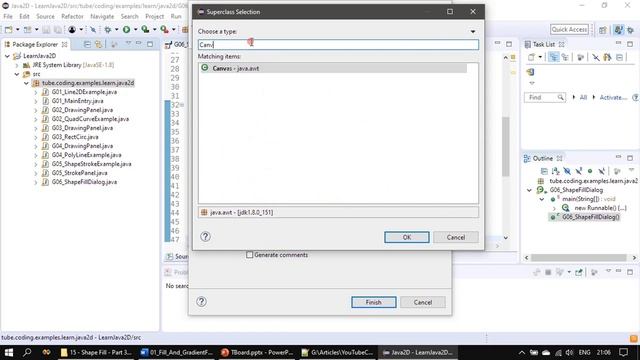Viewport: 640px width, 360px height.
Task: Click the Outline horizontal scrollbar
Action: tap(578, 258)
